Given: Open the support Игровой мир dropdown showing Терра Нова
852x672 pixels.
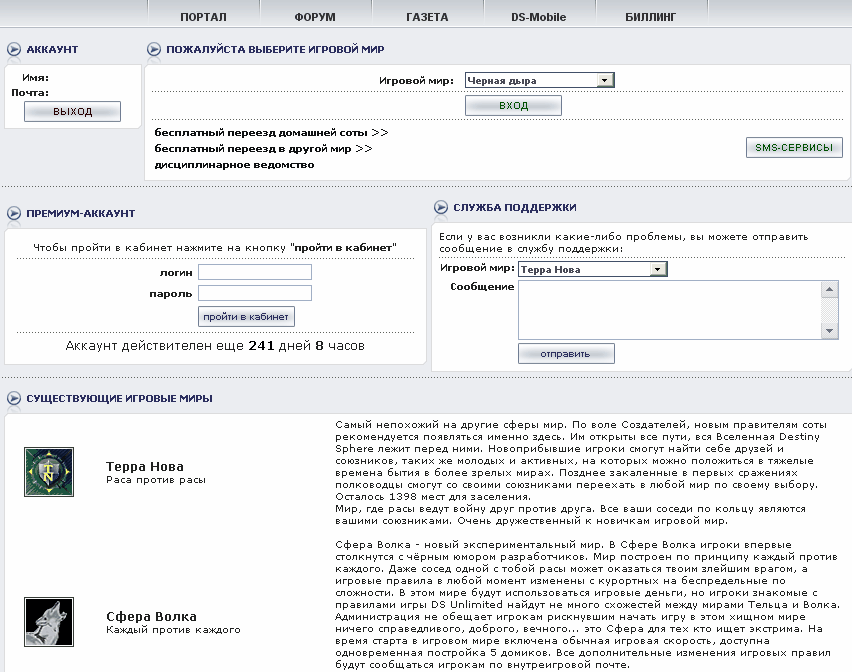Looking at the screenshot, I should [x=592, y=269].
